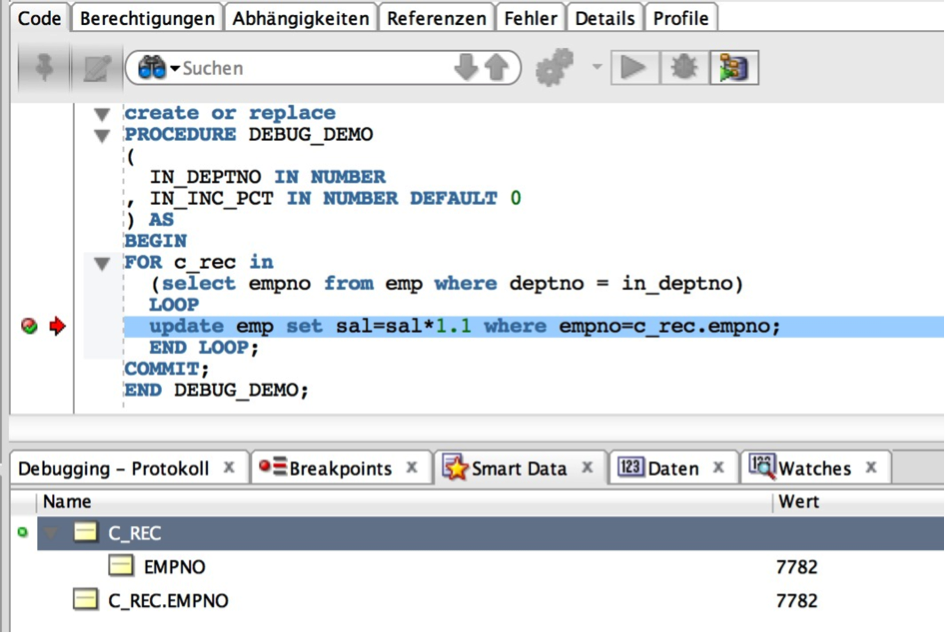Close the Watches tab
945x633 pixels.
point(871,467)
